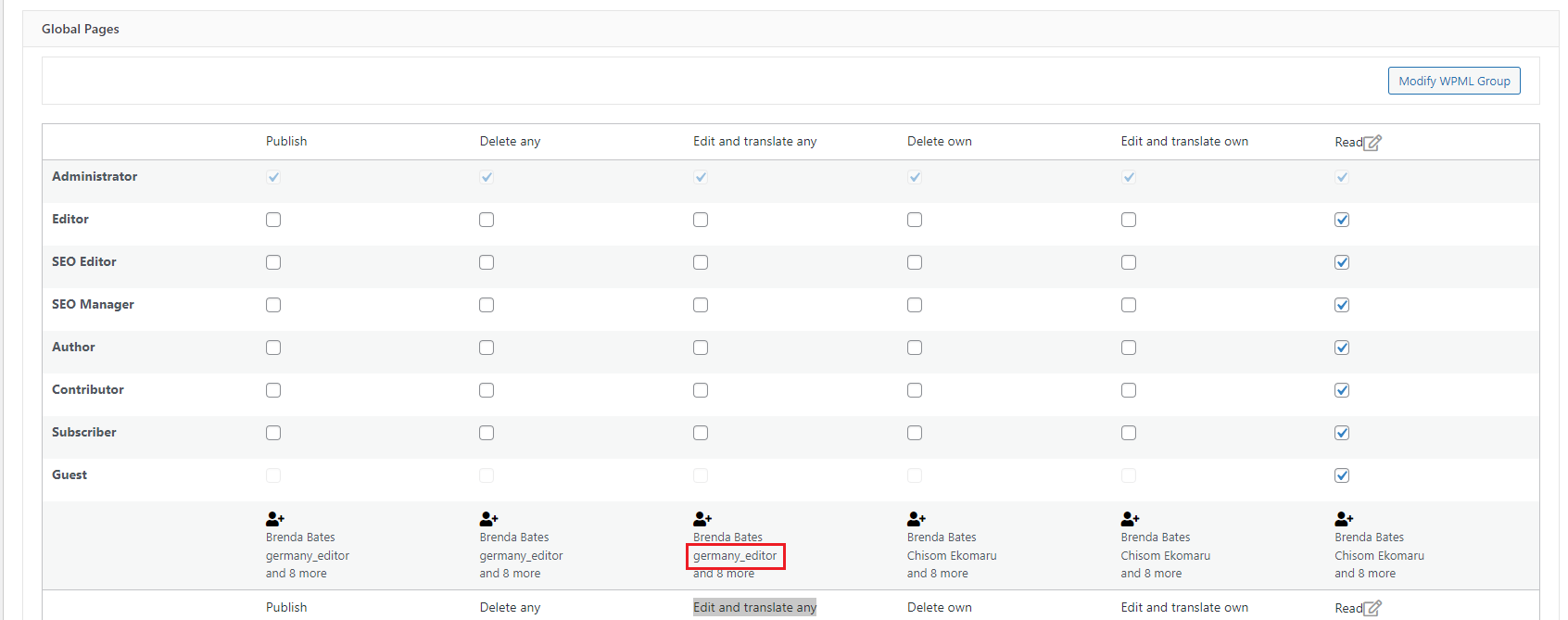This screenshot has width=1568, height=620.
Task: Click the Modify WPML Group button
Action: (1454, 81)
